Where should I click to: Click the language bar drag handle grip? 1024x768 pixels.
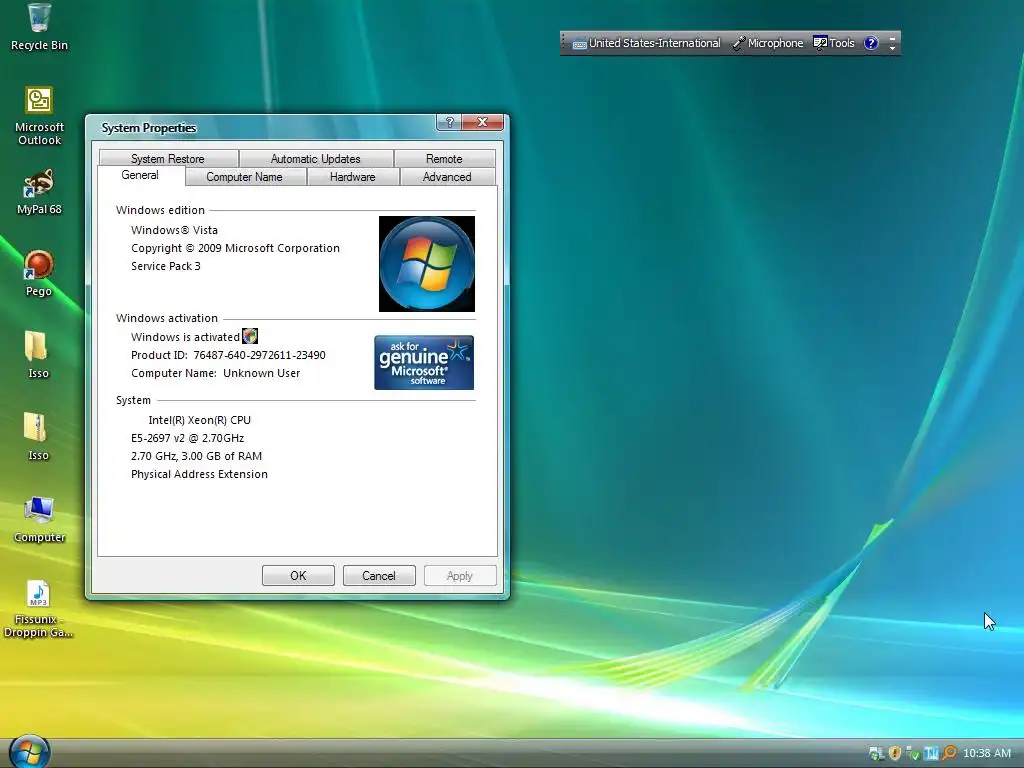[564, 43]
